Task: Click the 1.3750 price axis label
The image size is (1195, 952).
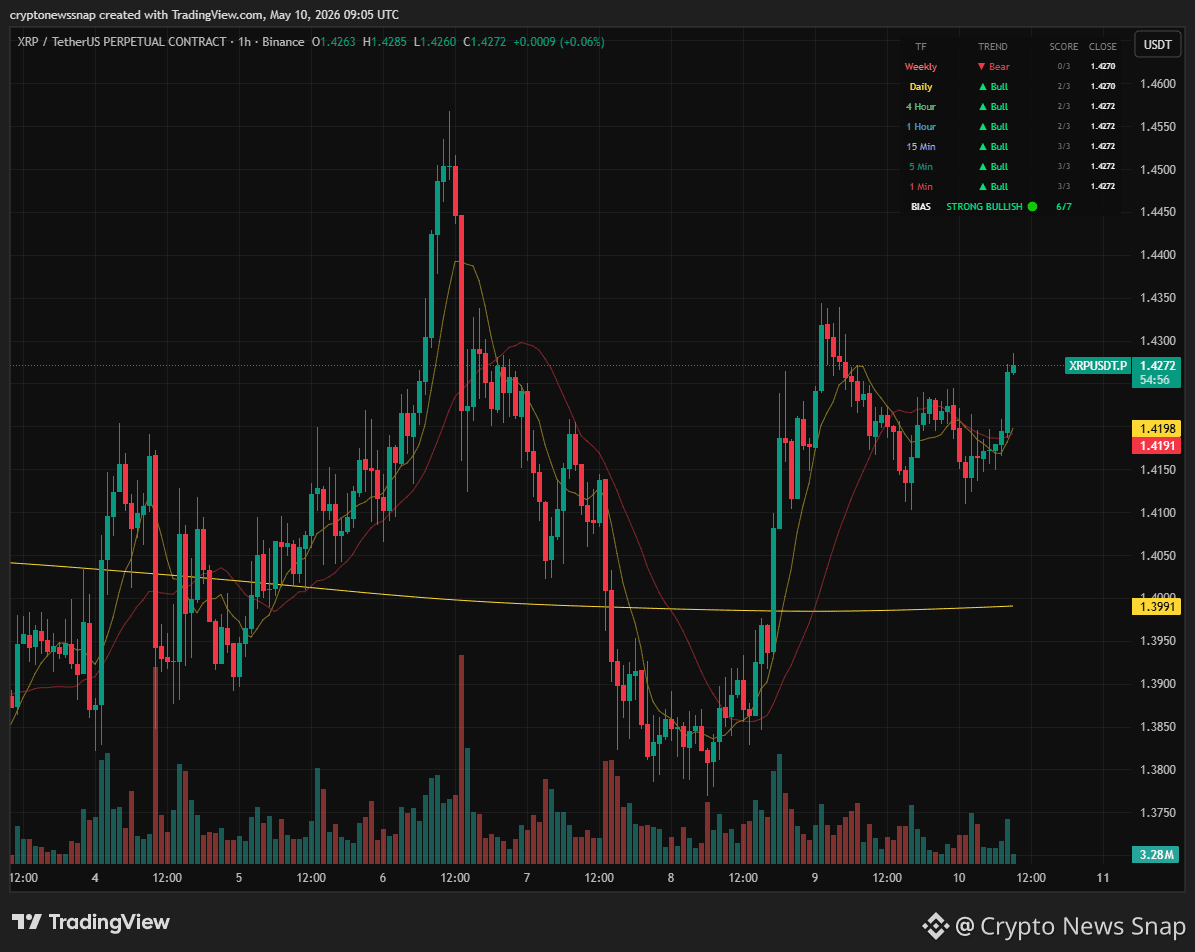Action: (1158, 813)
